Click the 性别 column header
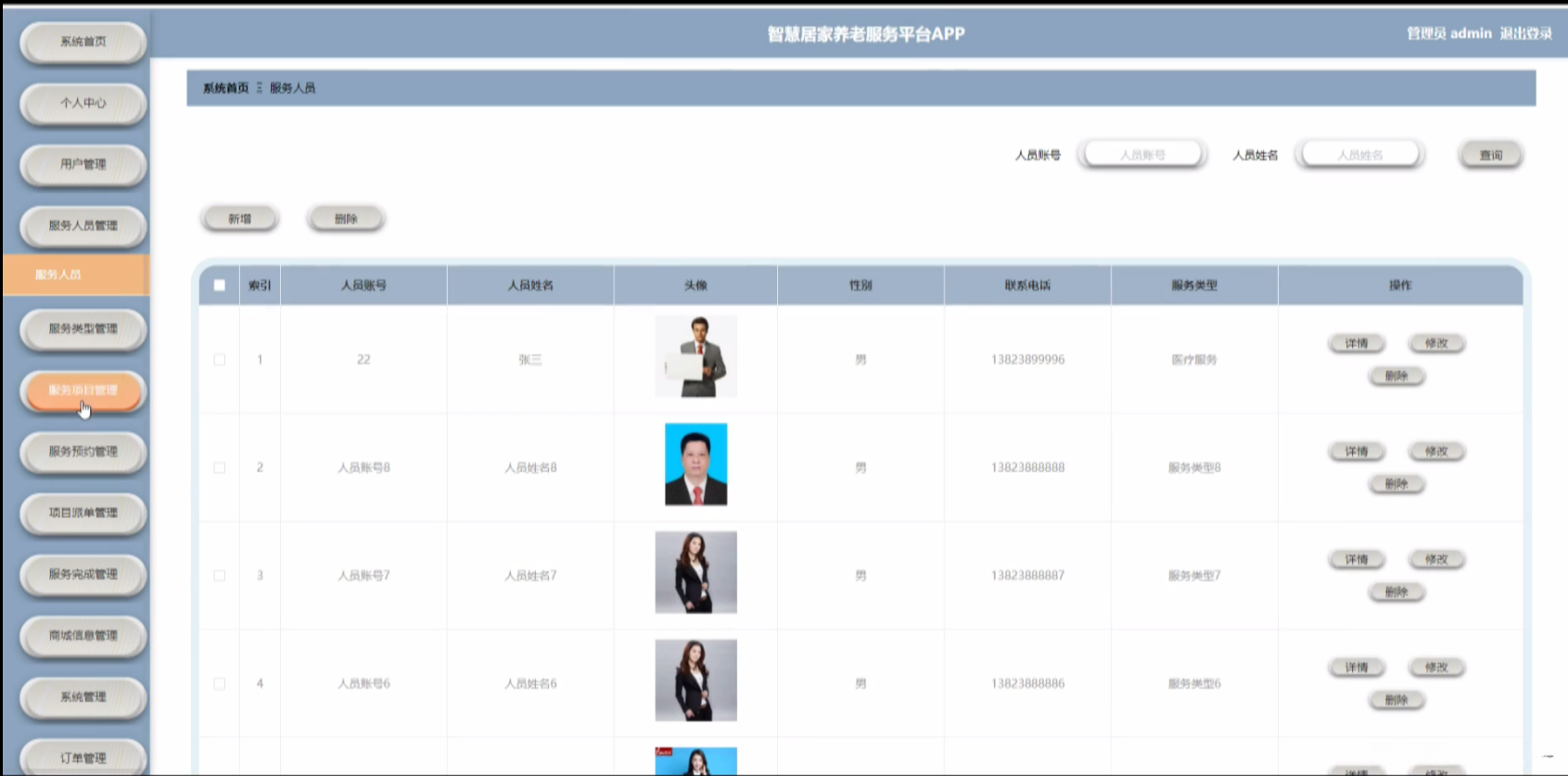Viewport: 1568px width, 776px height. (x=860, y=286)
